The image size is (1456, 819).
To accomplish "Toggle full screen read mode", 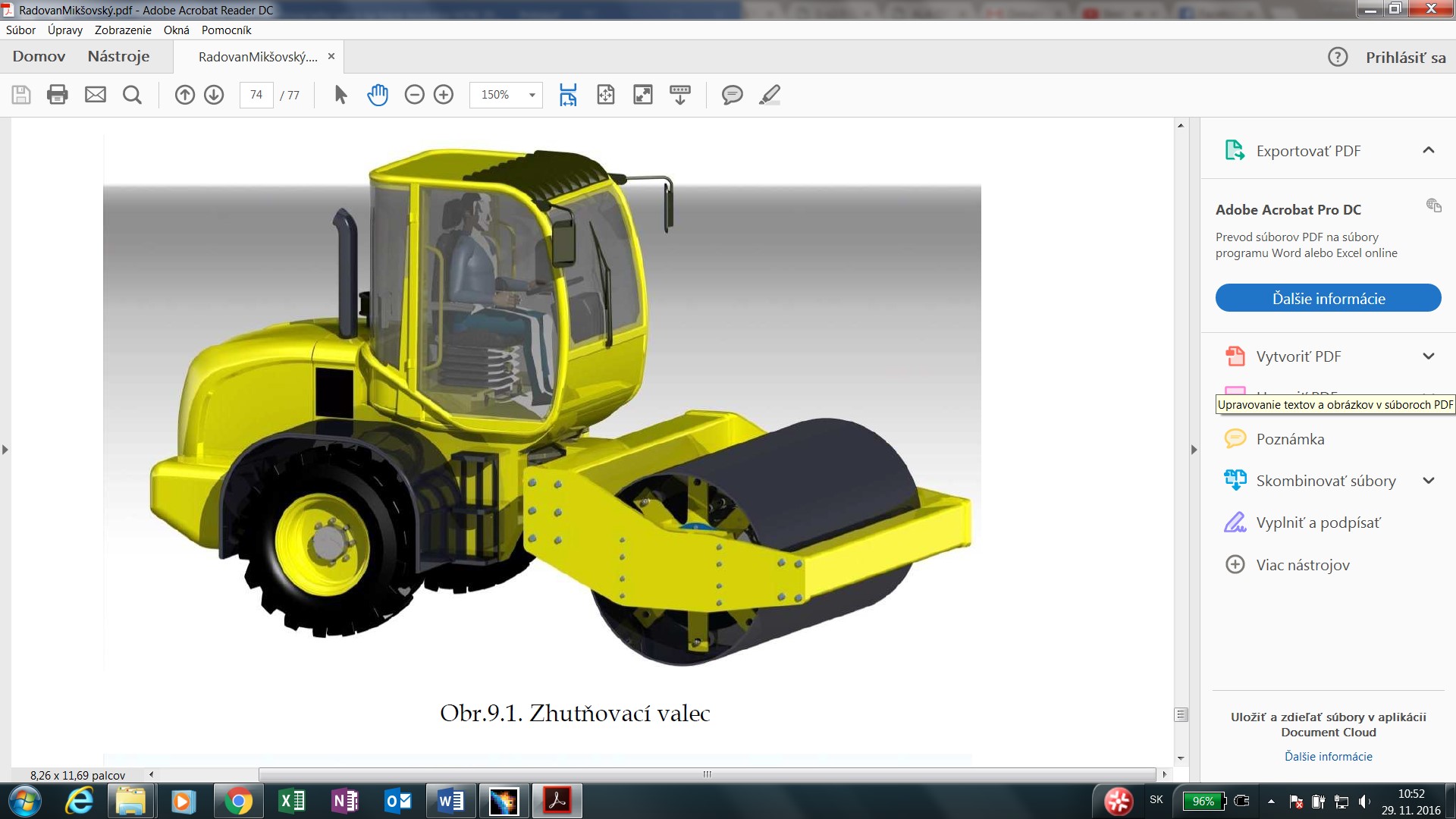I will [643, 95].
